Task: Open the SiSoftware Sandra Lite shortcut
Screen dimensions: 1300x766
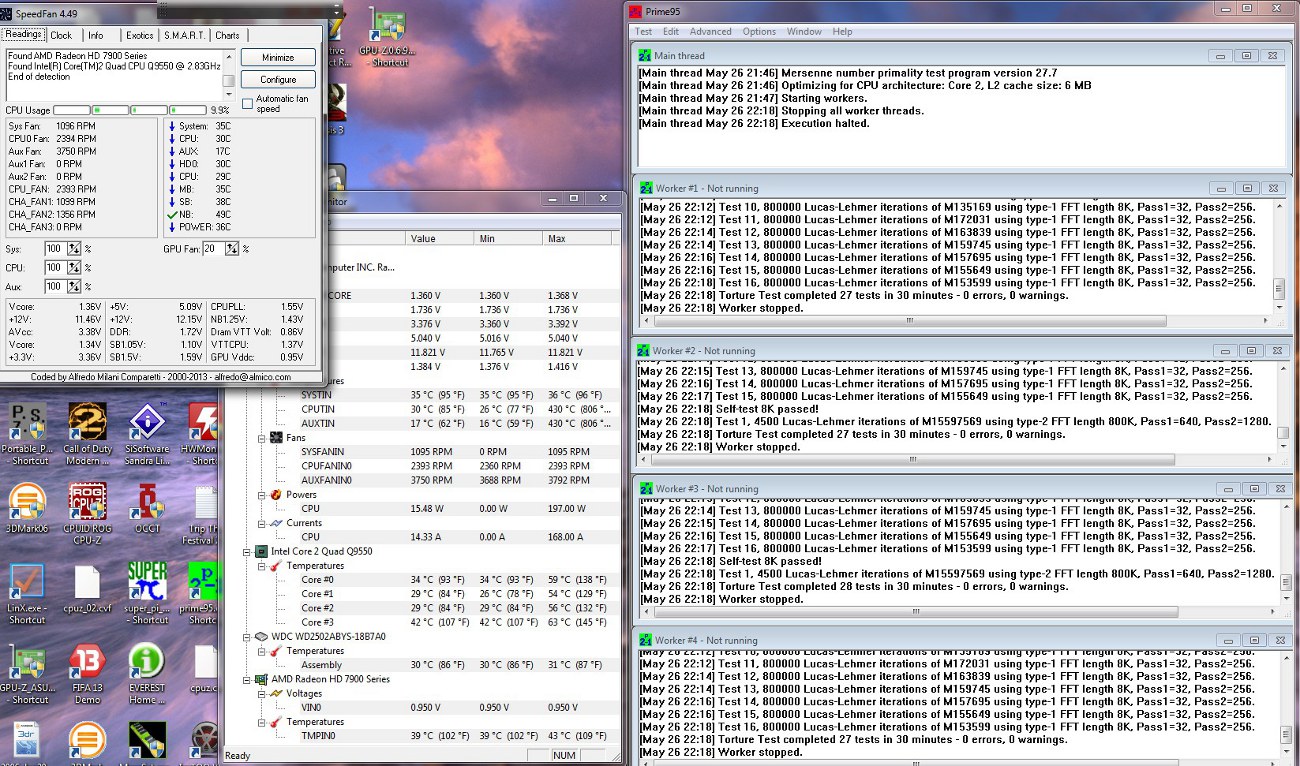Action: [x=148, y=422]
